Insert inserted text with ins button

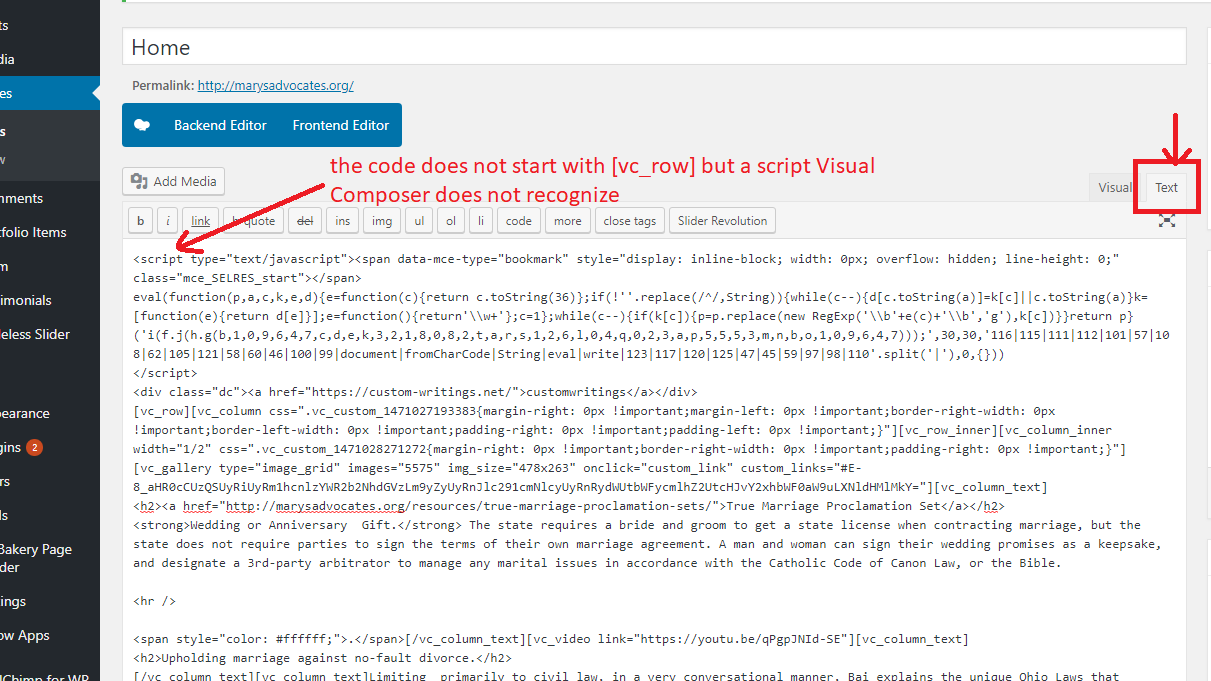[x=343, y=221]
